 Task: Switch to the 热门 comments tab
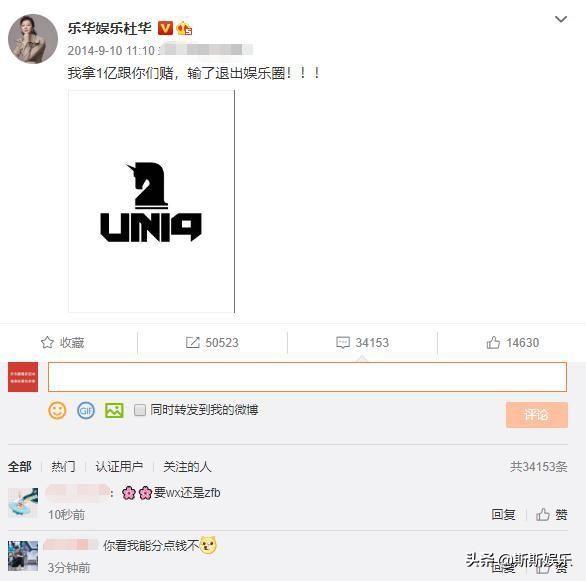coord(63,466)
